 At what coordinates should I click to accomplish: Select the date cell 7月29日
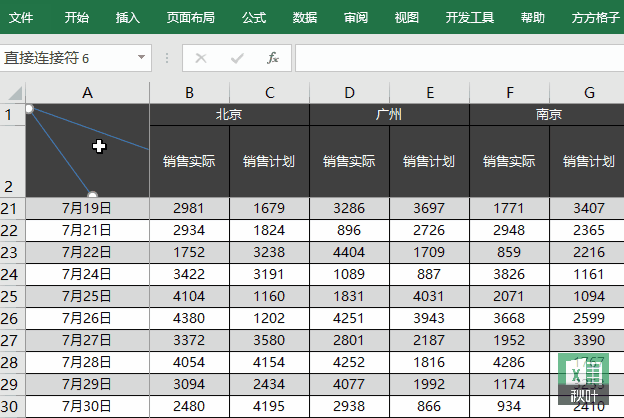coord(88,384)
